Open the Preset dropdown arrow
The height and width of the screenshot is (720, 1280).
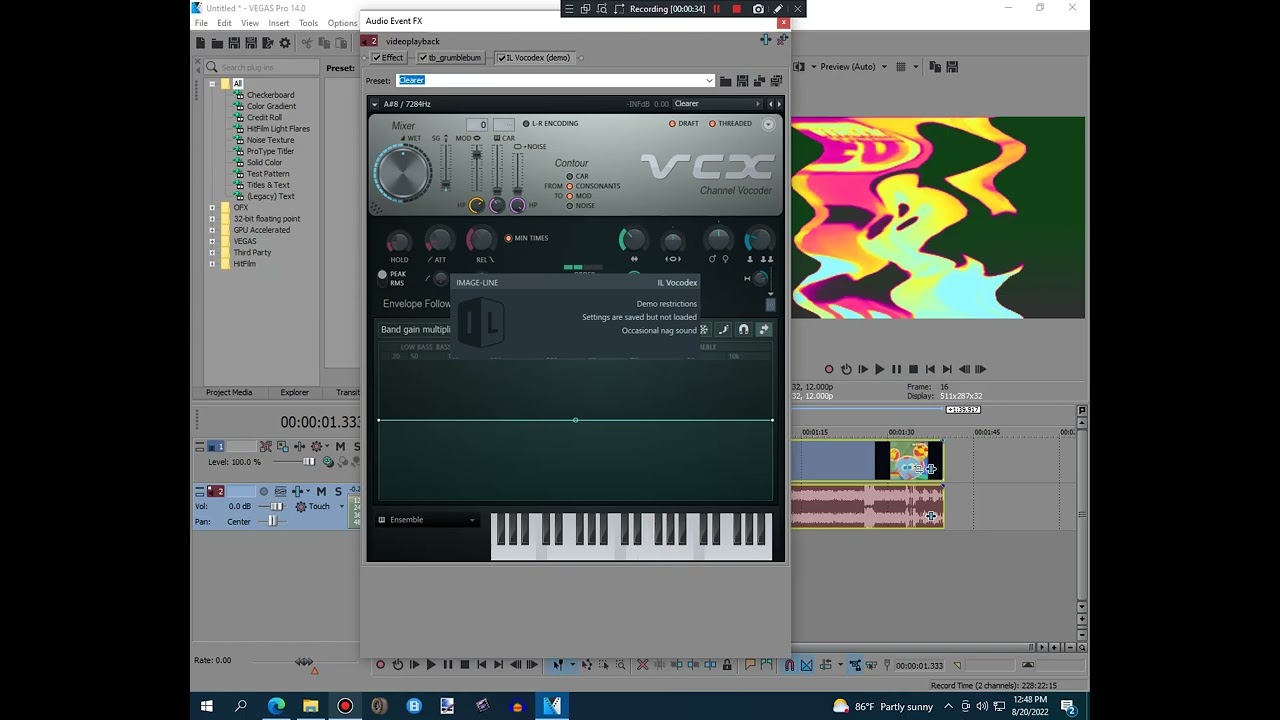point(709,81)
